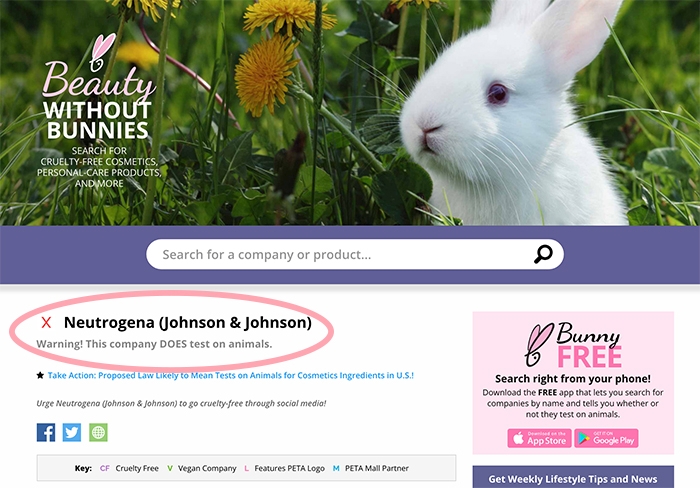
Task: Click the red X beside Neutrogena
Action: pyautogui.click(x=46, y=323)
